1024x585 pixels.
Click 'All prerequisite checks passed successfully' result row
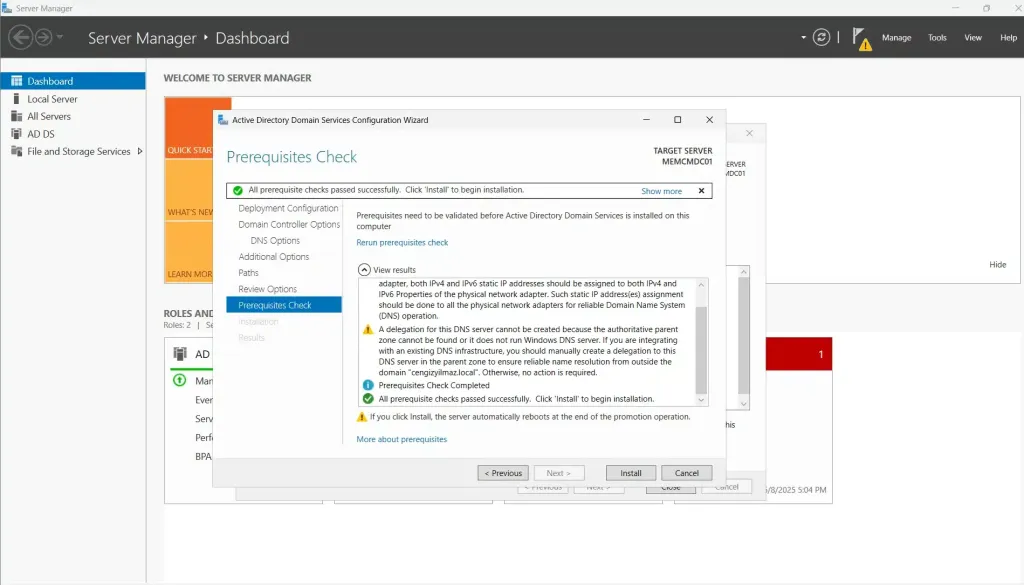pyautogui.click(x=516, y=399)
